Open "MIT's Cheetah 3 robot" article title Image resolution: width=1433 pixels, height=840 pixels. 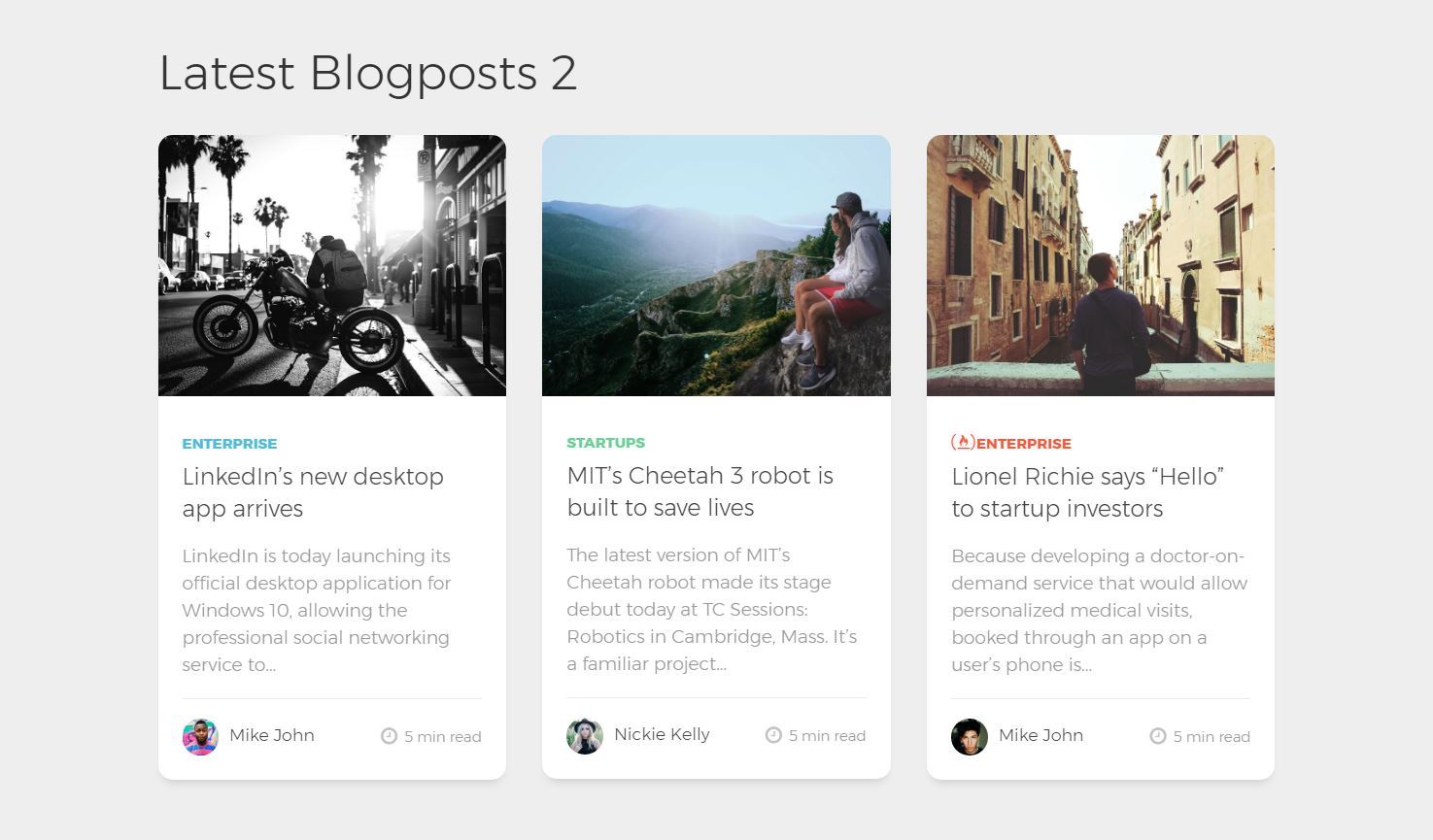point(699,491)
